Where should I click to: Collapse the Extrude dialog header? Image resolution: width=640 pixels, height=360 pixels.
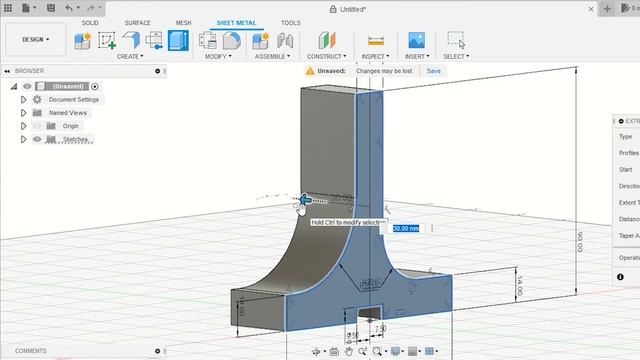point(621,121)
